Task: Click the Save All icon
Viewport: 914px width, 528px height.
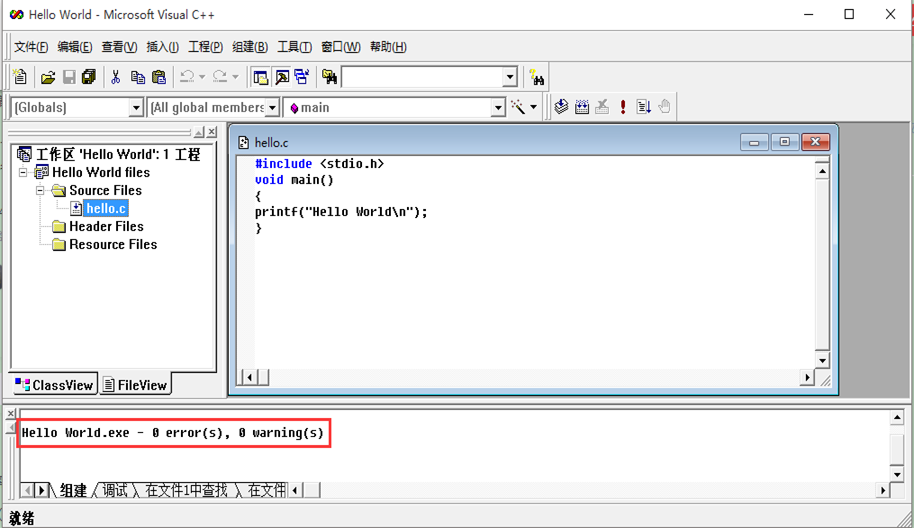Action: pyautogui.click(x=89, y=77)
